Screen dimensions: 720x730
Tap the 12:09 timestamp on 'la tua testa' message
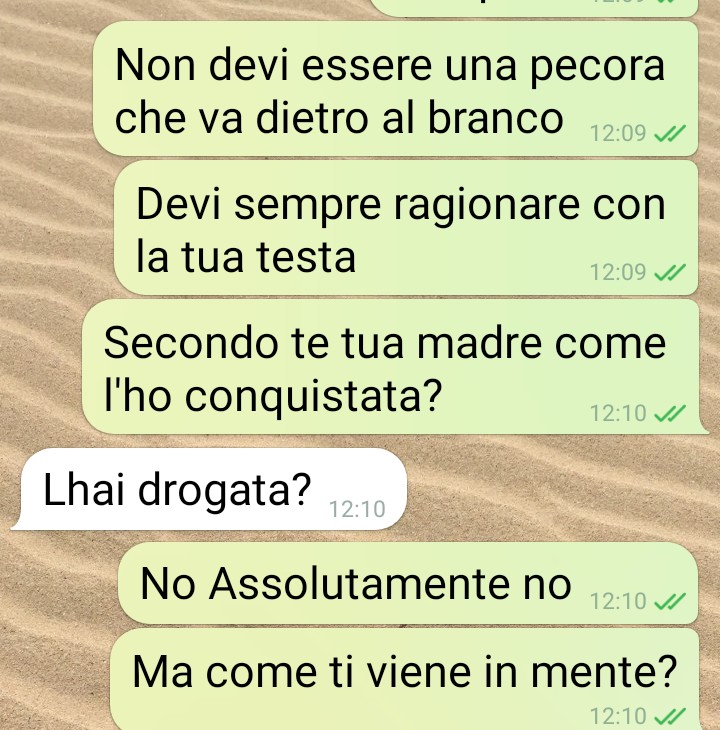pyautogui.click(x=618, y=272)
